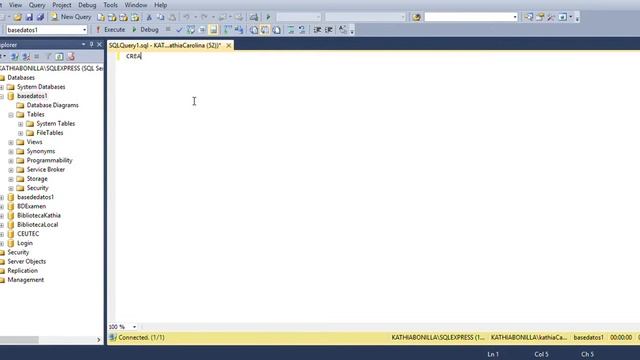640x360 pixels.
Task: Select the BibliotecaKathia database node
Action: (39, 216)
